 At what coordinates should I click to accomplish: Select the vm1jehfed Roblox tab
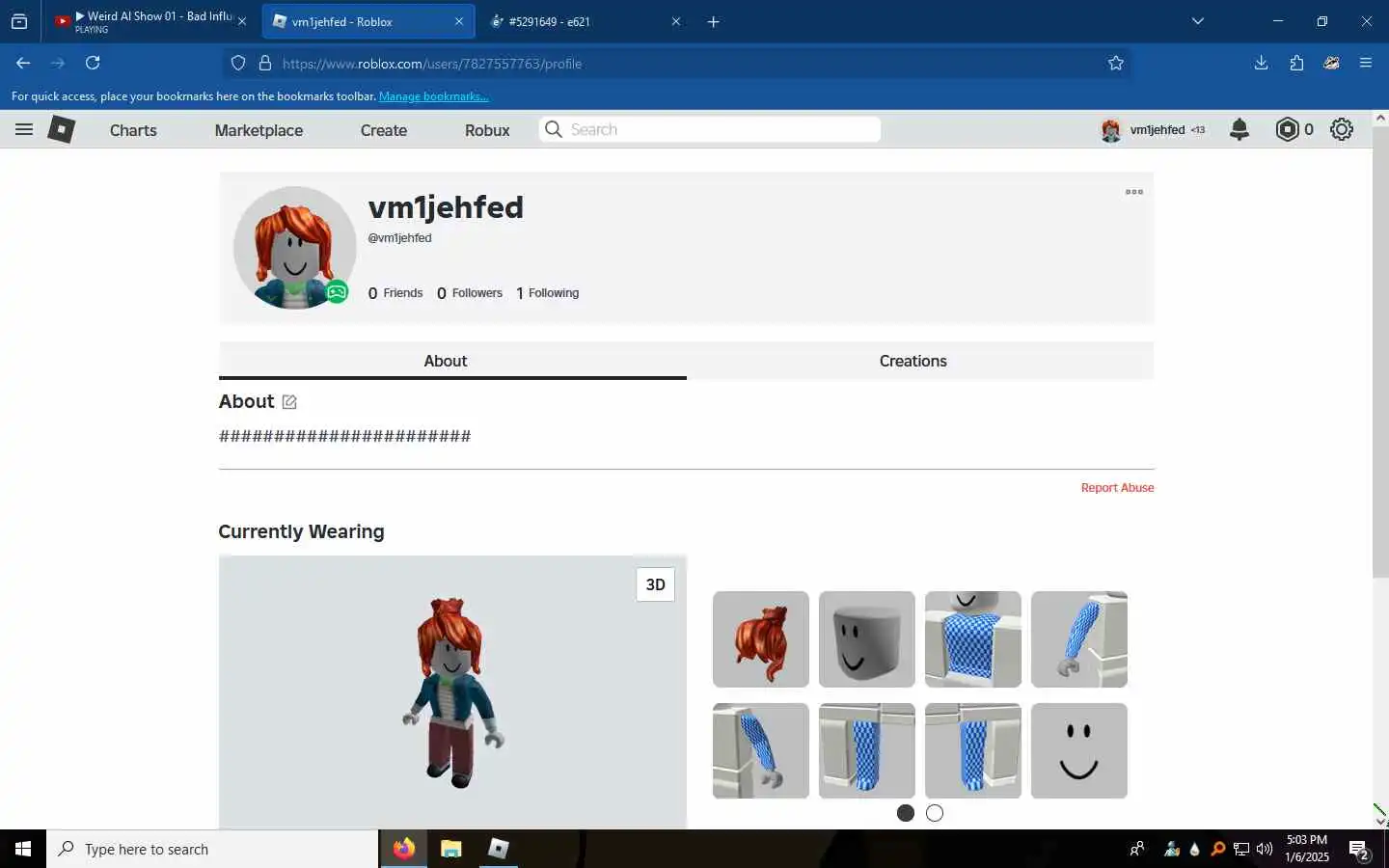(x=368, y=21)
